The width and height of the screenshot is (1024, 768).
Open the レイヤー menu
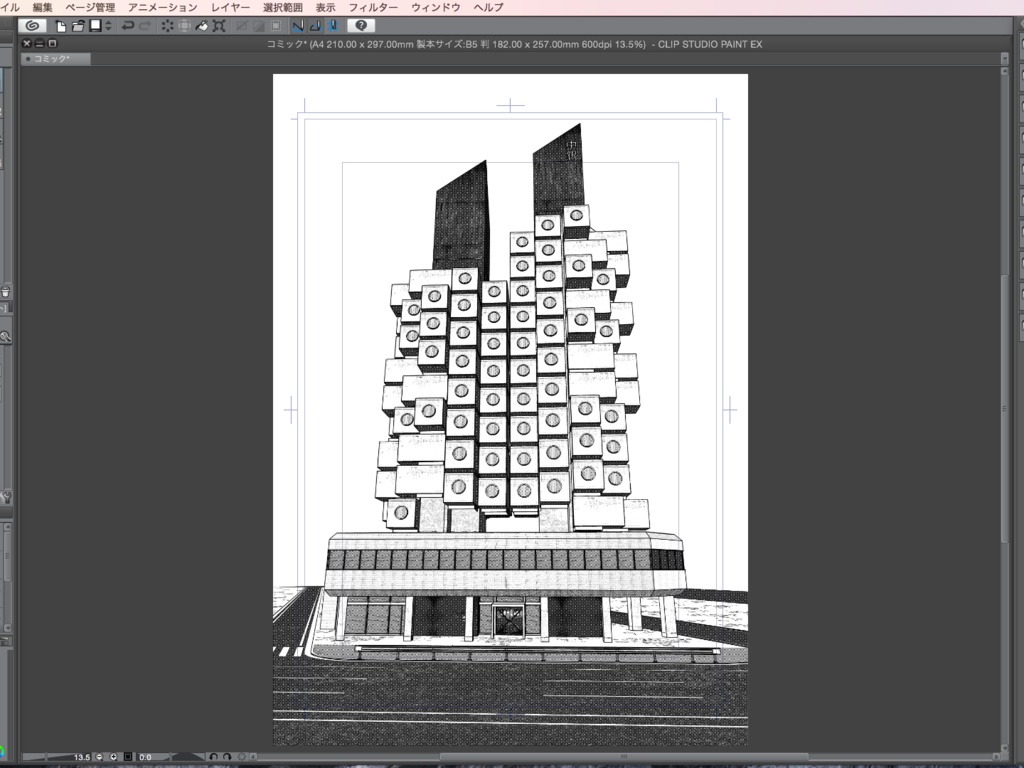(x=231, y=6)
